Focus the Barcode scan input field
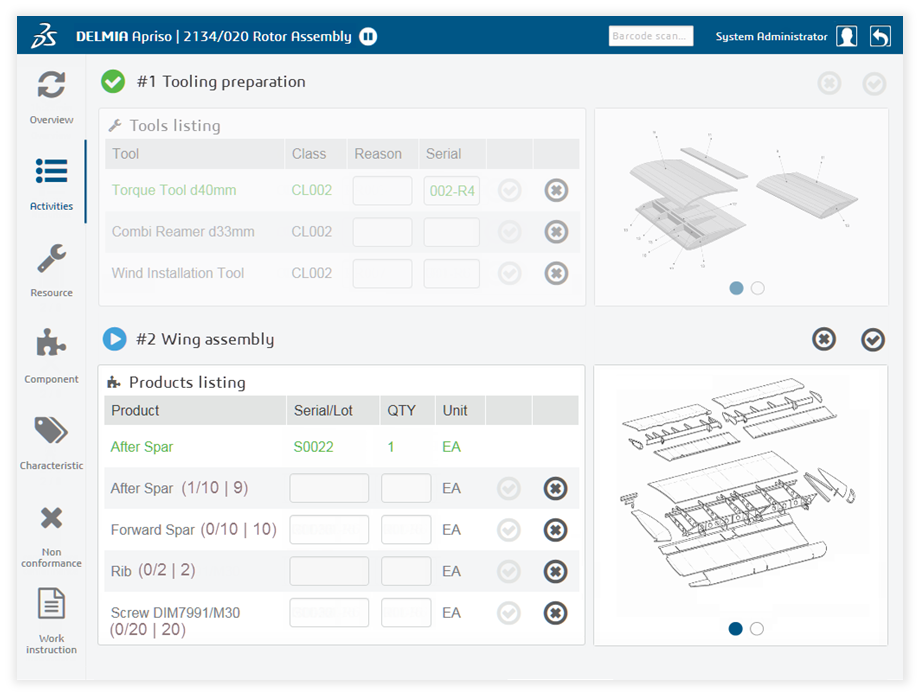This screenshot has width=920, height=696. 651,36
